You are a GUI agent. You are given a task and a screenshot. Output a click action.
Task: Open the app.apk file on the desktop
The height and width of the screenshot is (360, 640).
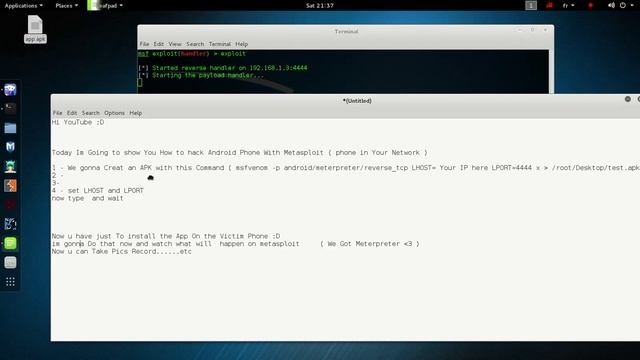(x=35, y=29)
